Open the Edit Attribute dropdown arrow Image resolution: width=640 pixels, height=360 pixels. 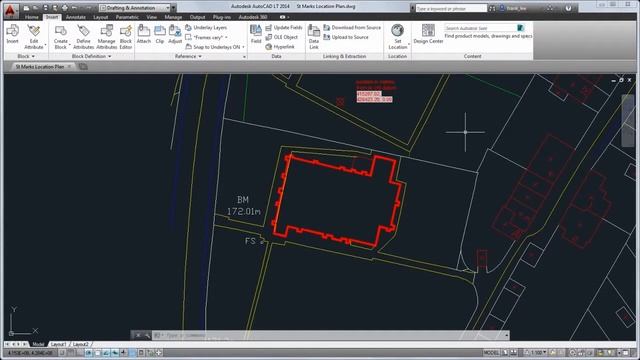(x=45, y=45)
